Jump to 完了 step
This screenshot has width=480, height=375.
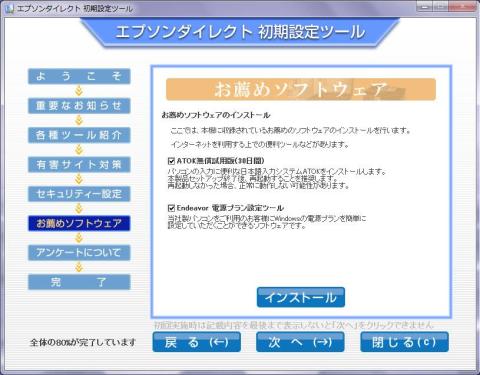(x=79, y=282)
